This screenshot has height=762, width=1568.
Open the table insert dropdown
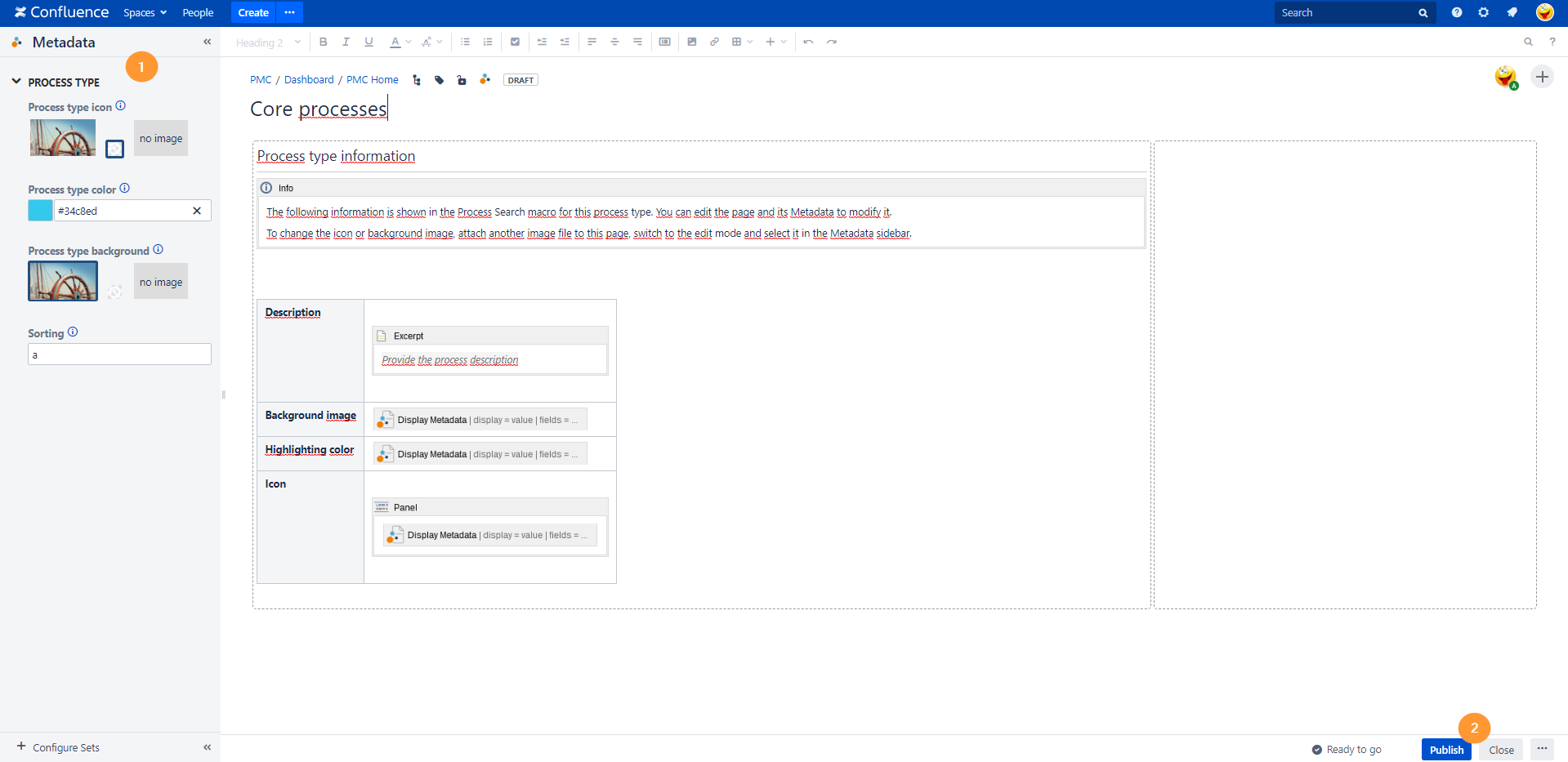[x=742, y=42]
